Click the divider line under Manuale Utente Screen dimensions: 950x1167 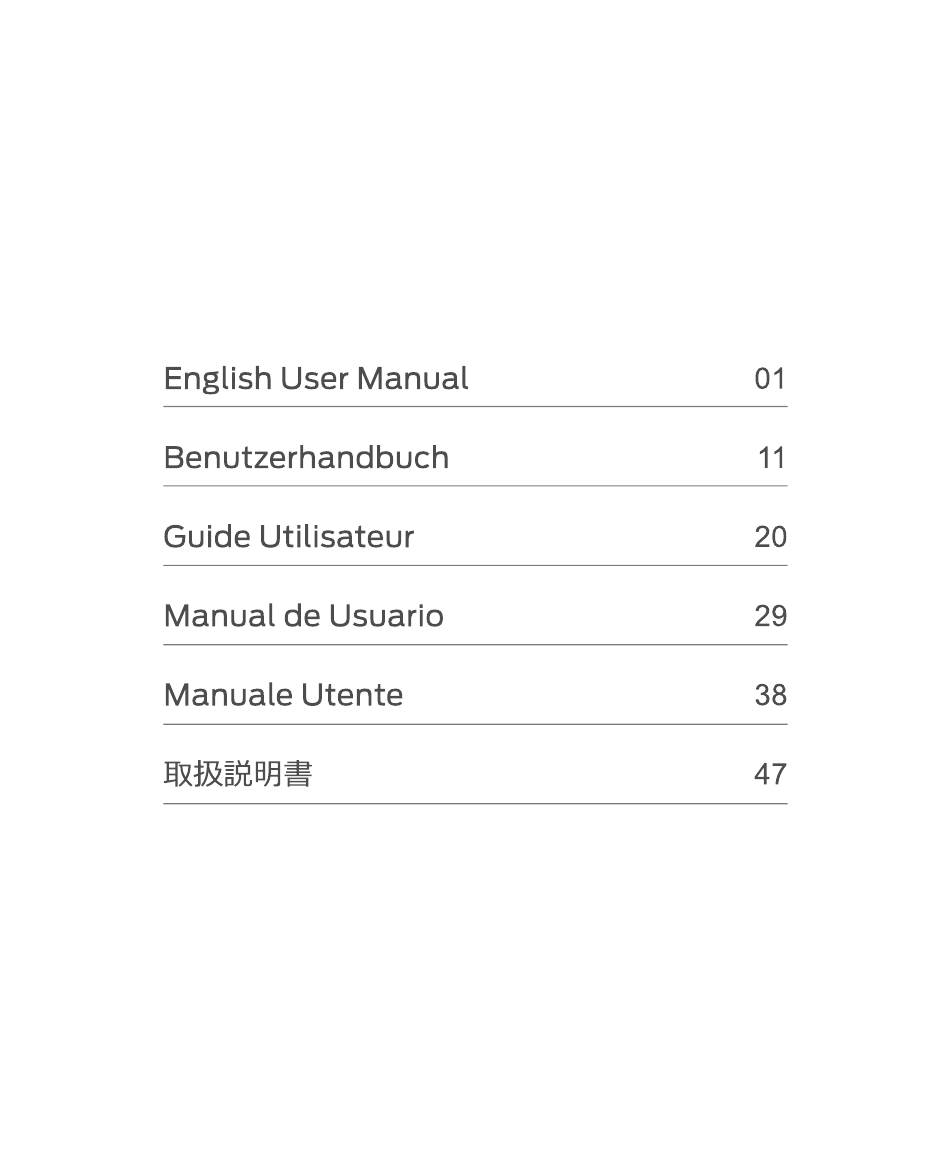click(475, 724)
